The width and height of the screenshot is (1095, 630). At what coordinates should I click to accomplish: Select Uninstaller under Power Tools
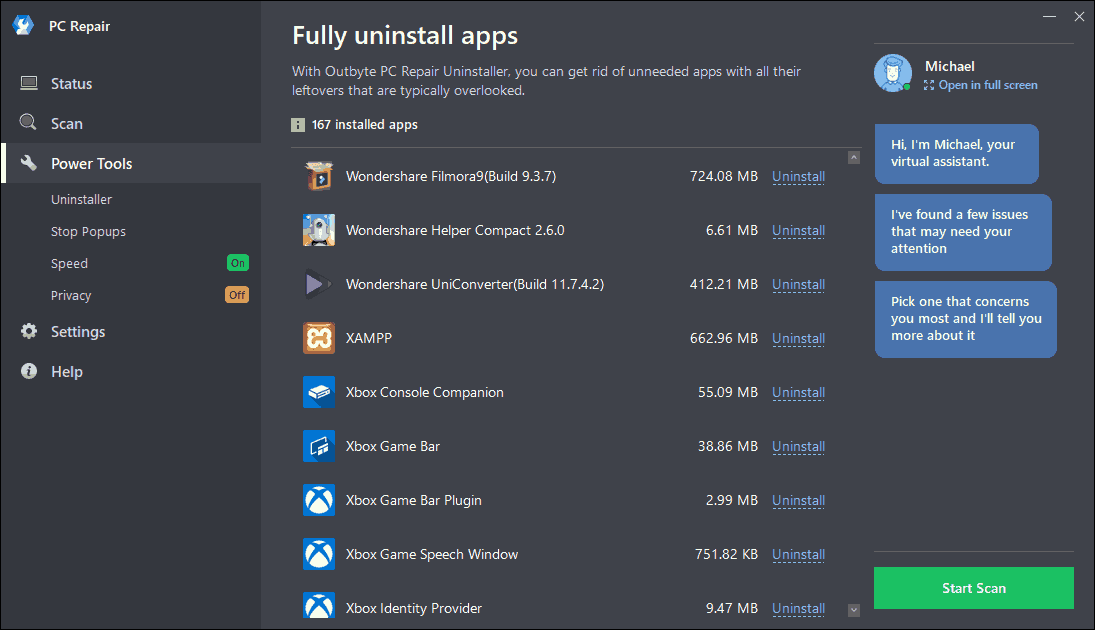83,199
